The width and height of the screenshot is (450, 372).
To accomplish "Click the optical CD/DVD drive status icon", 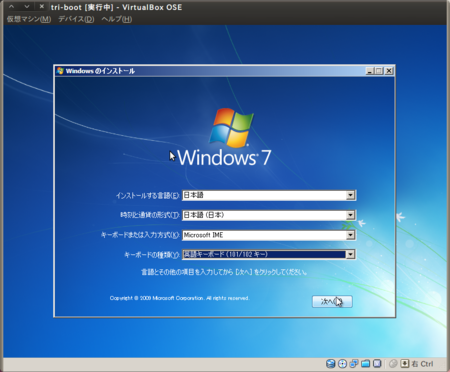I will pos(342,363).
